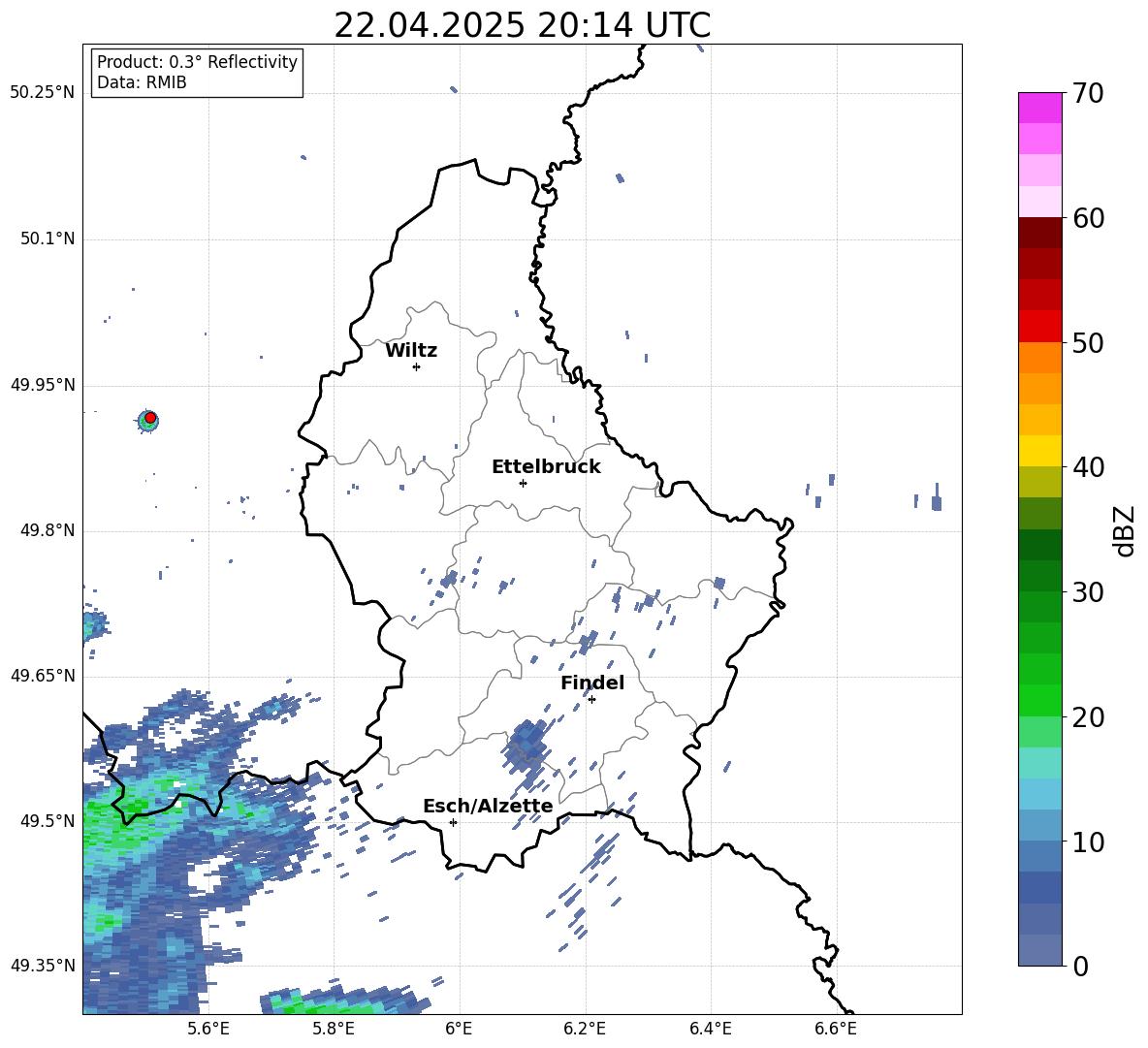Click the 5.6°E longitude label

207,1029
